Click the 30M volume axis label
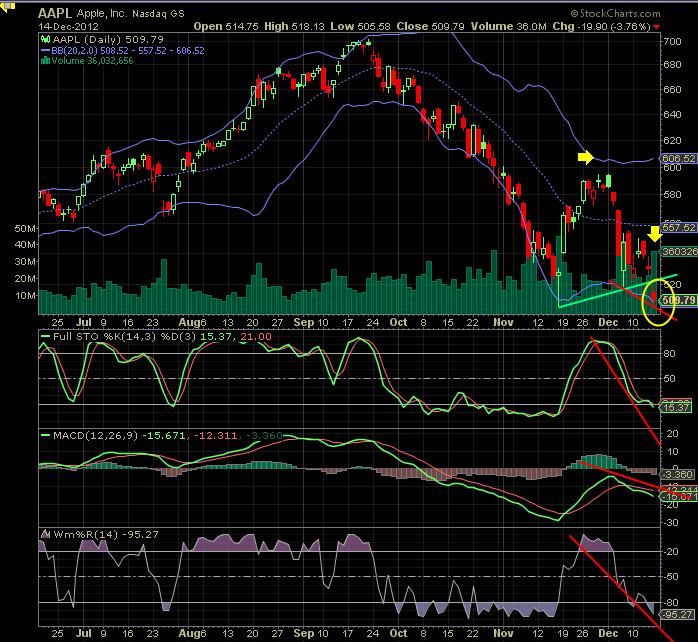 25,262
